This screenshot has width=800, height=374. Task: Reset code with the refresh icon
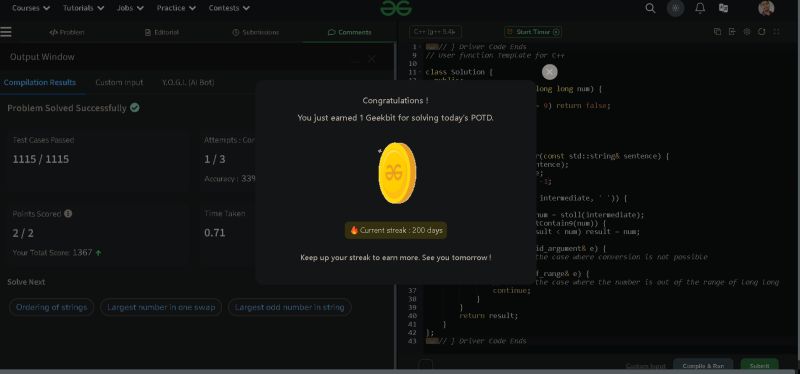(761, 32)
